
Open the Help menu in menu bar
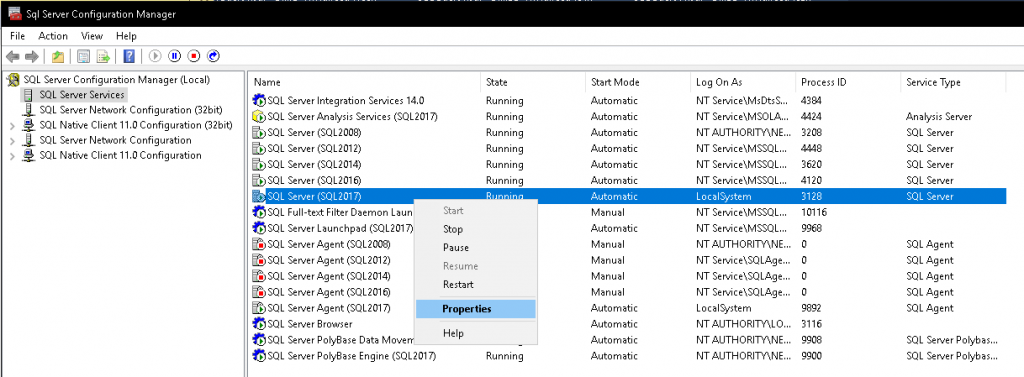(126, 36)
